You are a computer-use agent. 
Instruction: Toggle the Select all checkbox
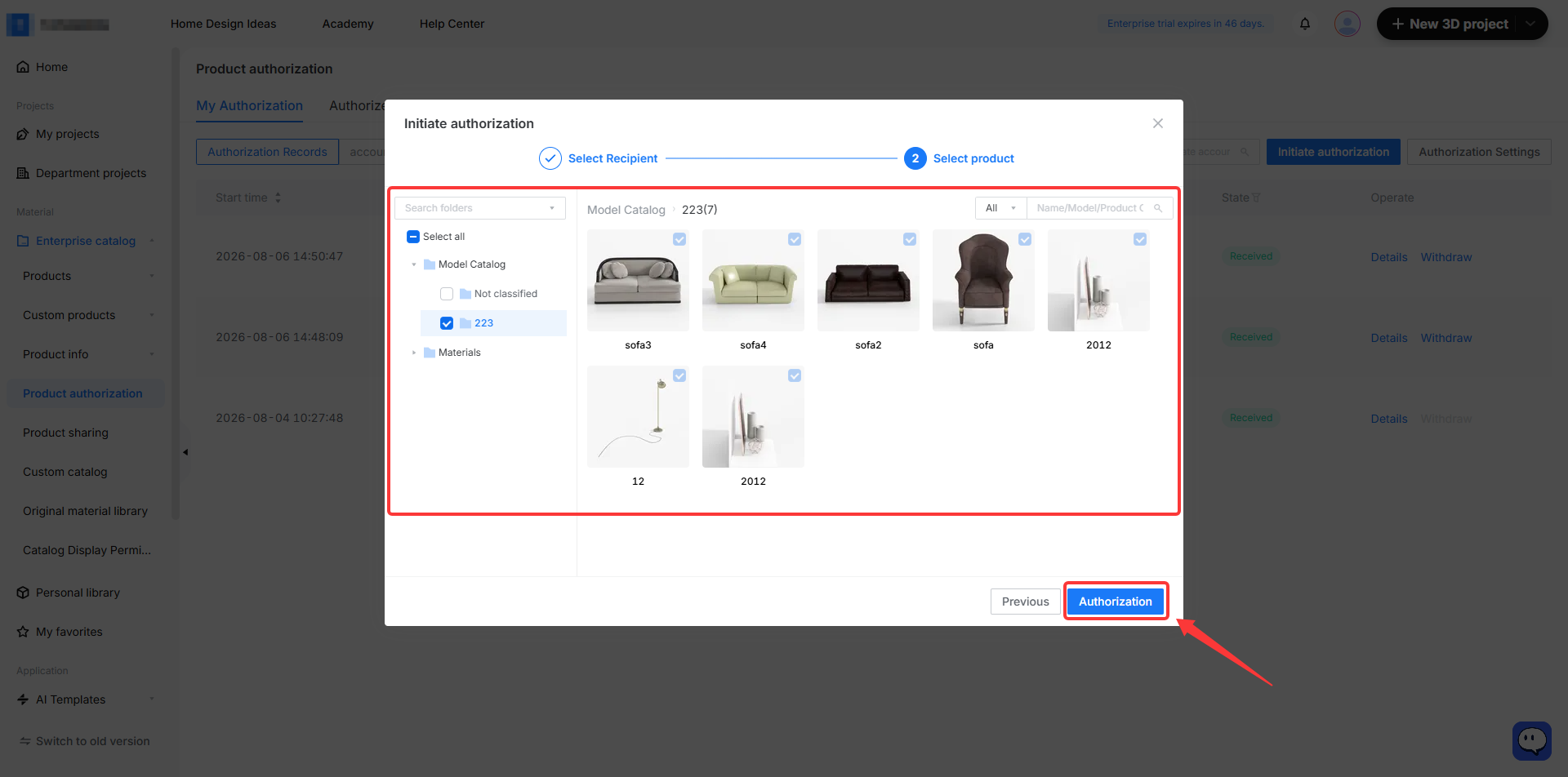tap(412, 237)
